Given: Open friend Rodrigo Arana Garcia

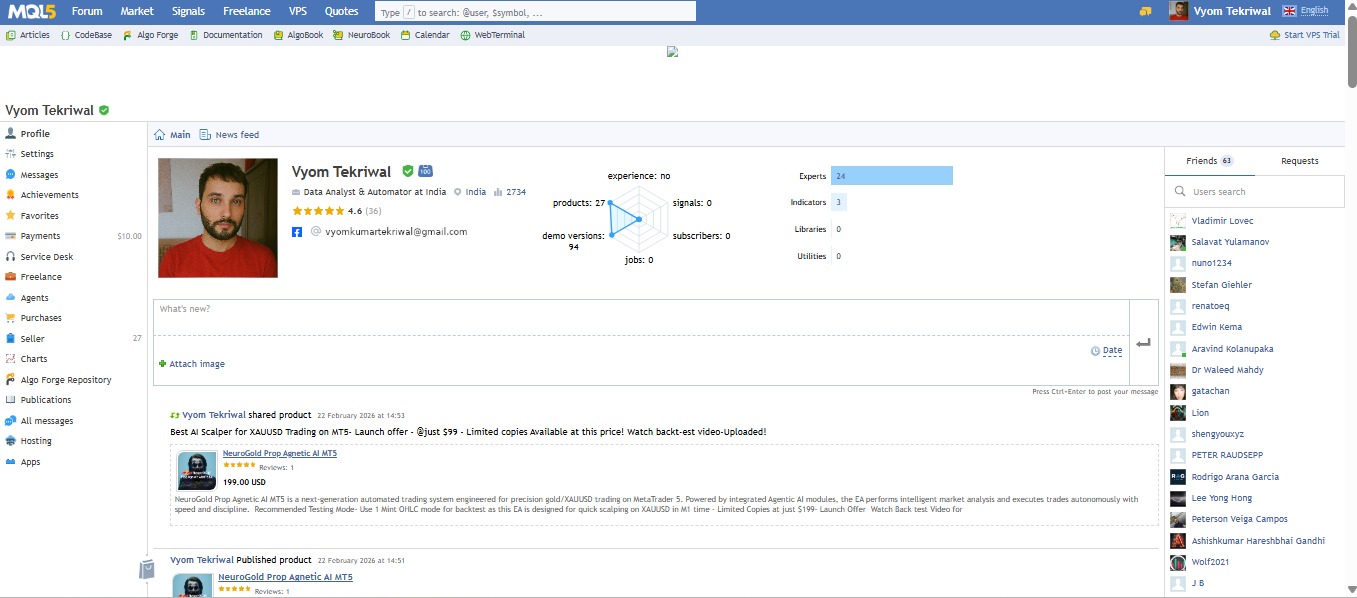Looking at the screenshot, I should 1235,477.
